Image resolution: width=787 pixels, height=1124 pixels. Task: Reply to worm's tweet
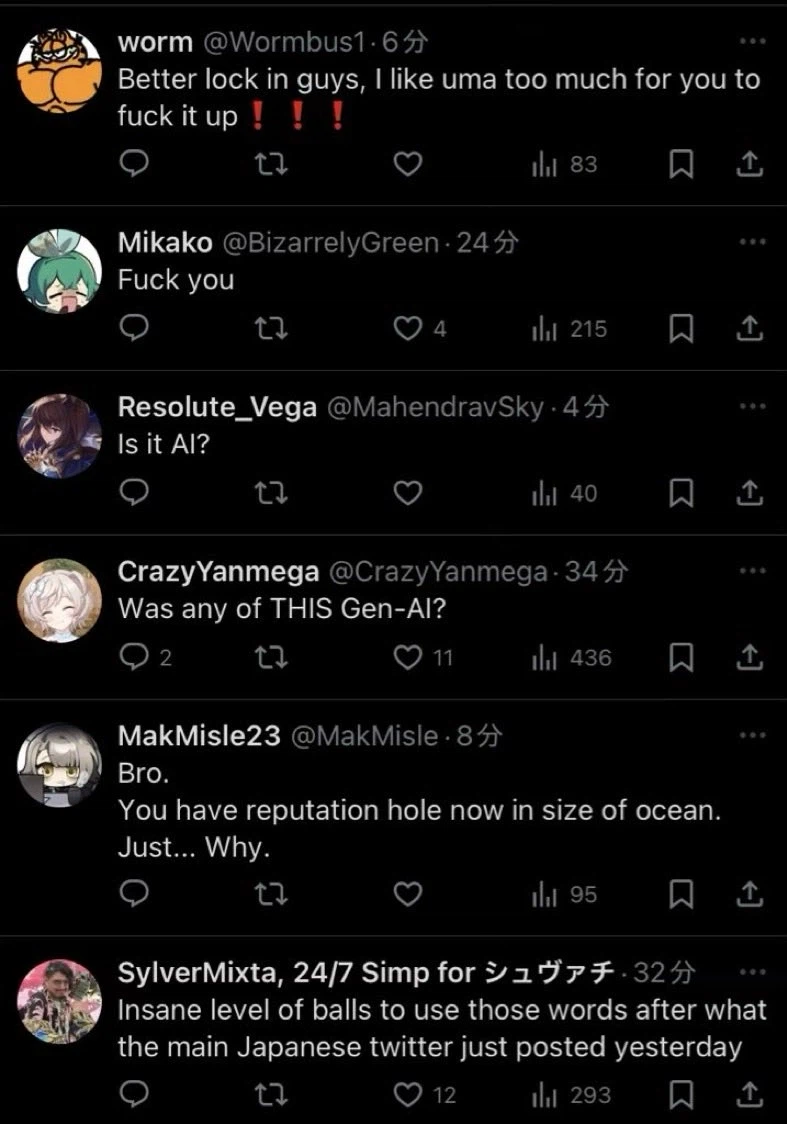click(133, 165)
